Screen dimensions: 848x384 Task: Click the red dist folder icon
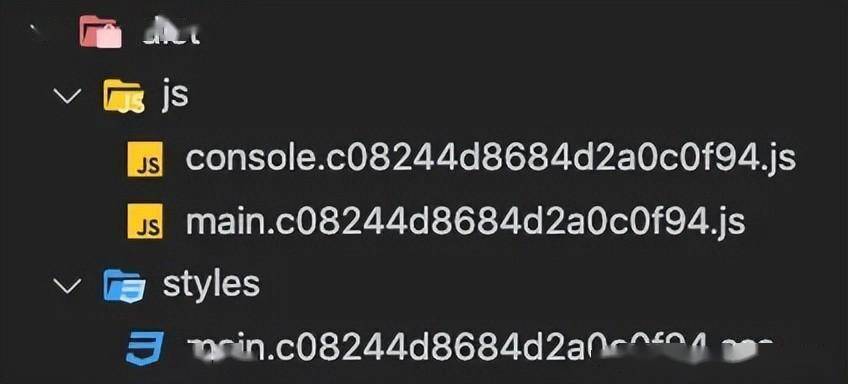coord(101,32)
